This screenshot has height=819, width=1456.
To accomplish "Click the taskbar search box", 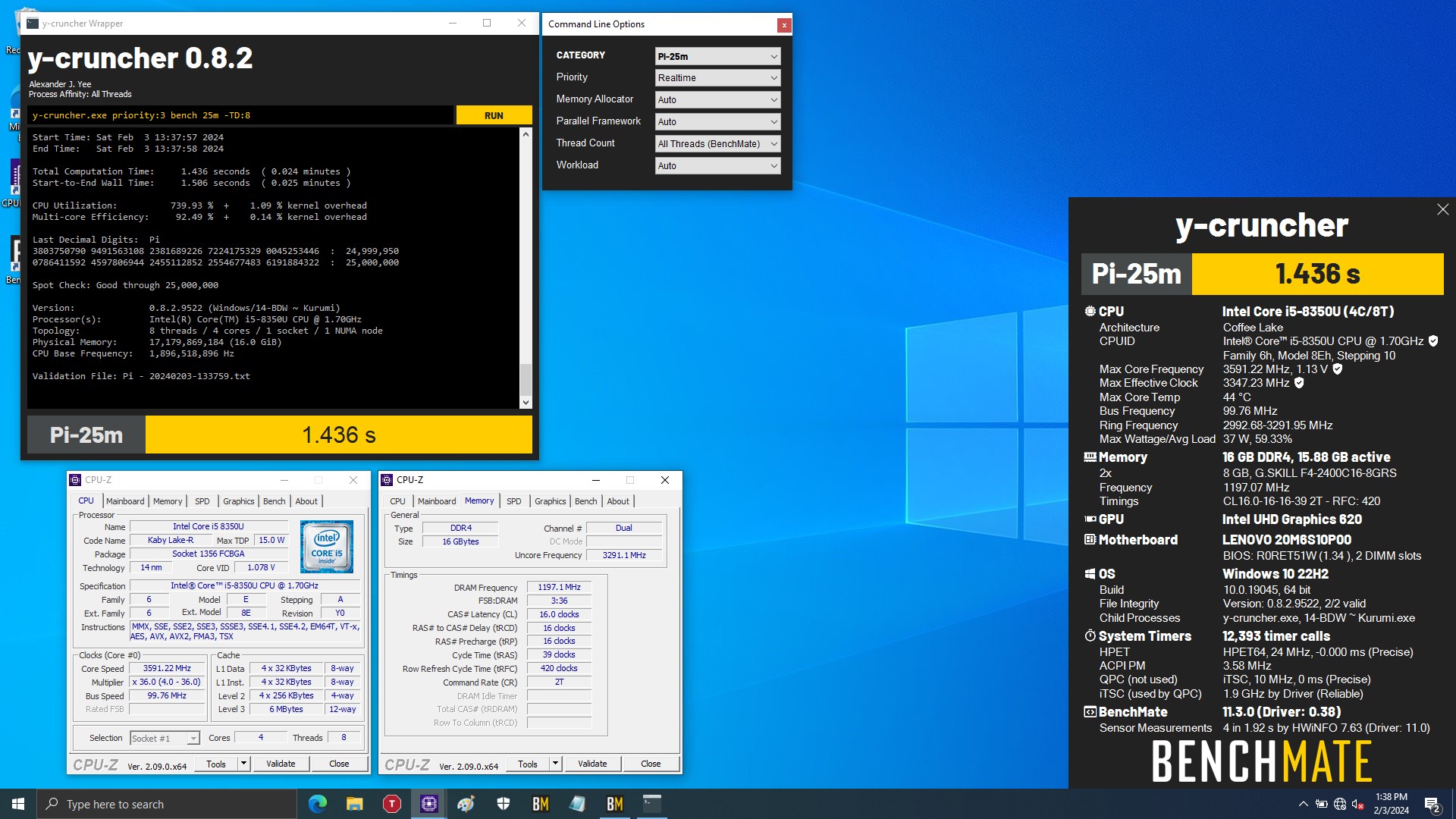I will click(167, 804).
